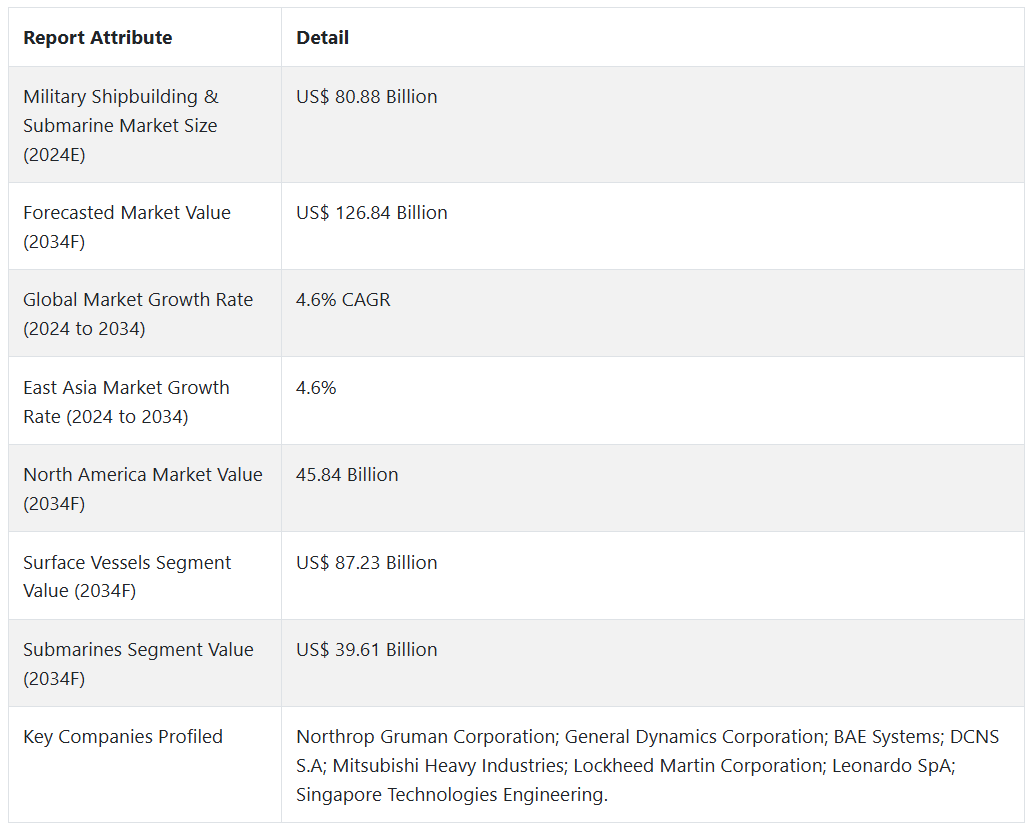This screenshot has width=1031, height=830.
Task: Click the Report Attribute column header
Action: (97, 38)
